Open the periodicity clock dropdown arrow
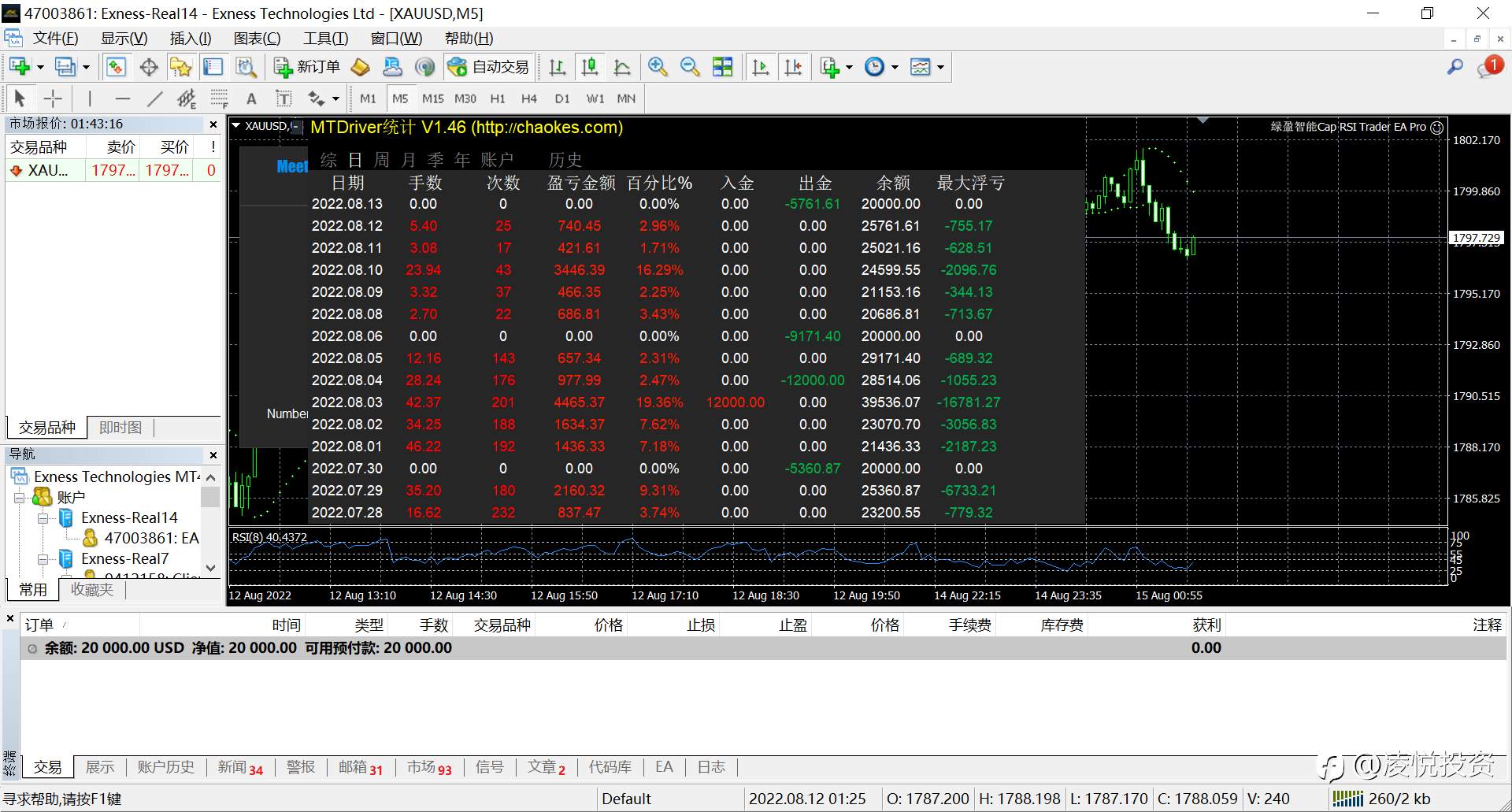The image size is (1512, 812). [895, 68]
